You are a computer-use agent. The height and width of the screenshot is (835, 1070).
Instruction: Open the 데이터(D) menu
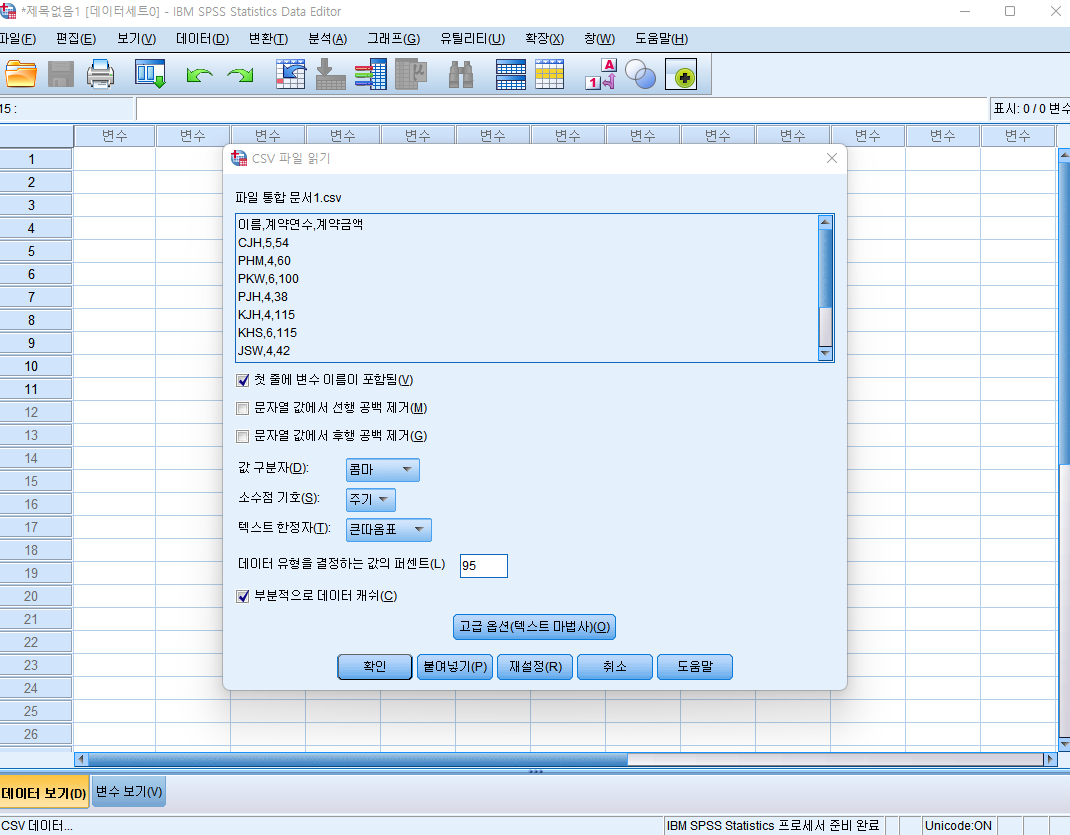coord(202,39)
